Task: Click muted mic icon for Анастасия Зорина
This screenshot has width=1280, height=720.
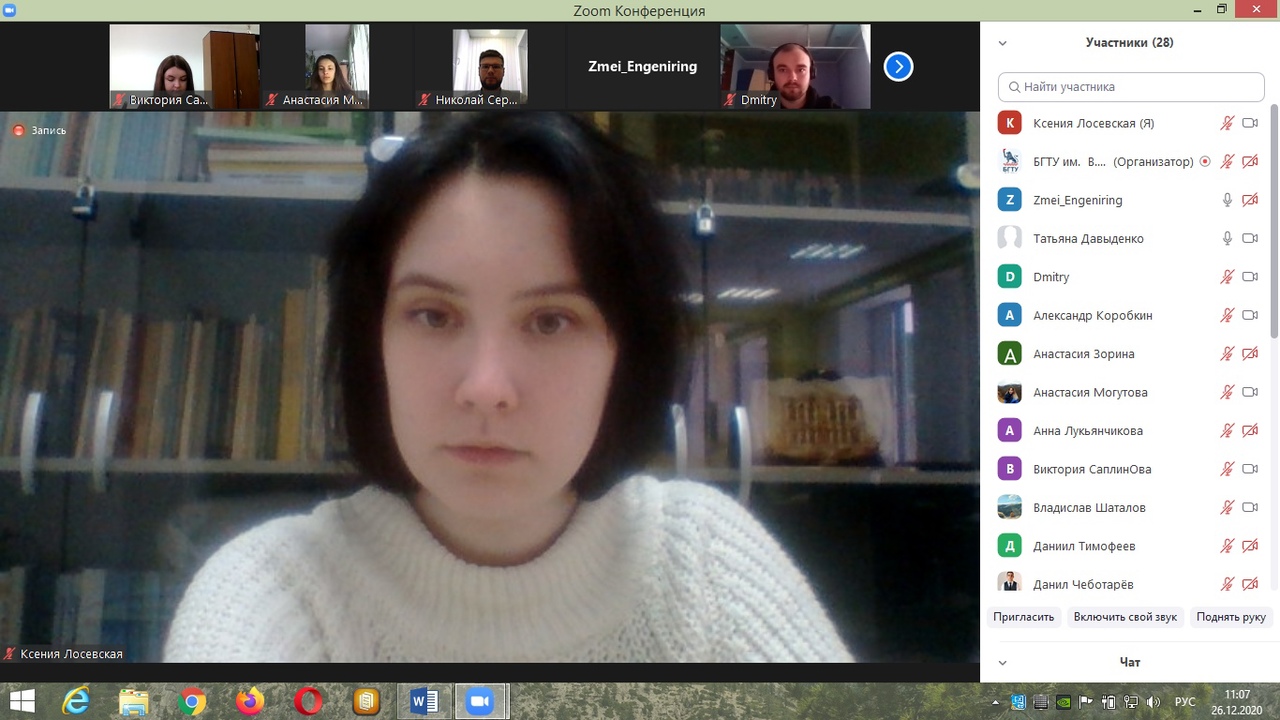Action: (1227, 353)
